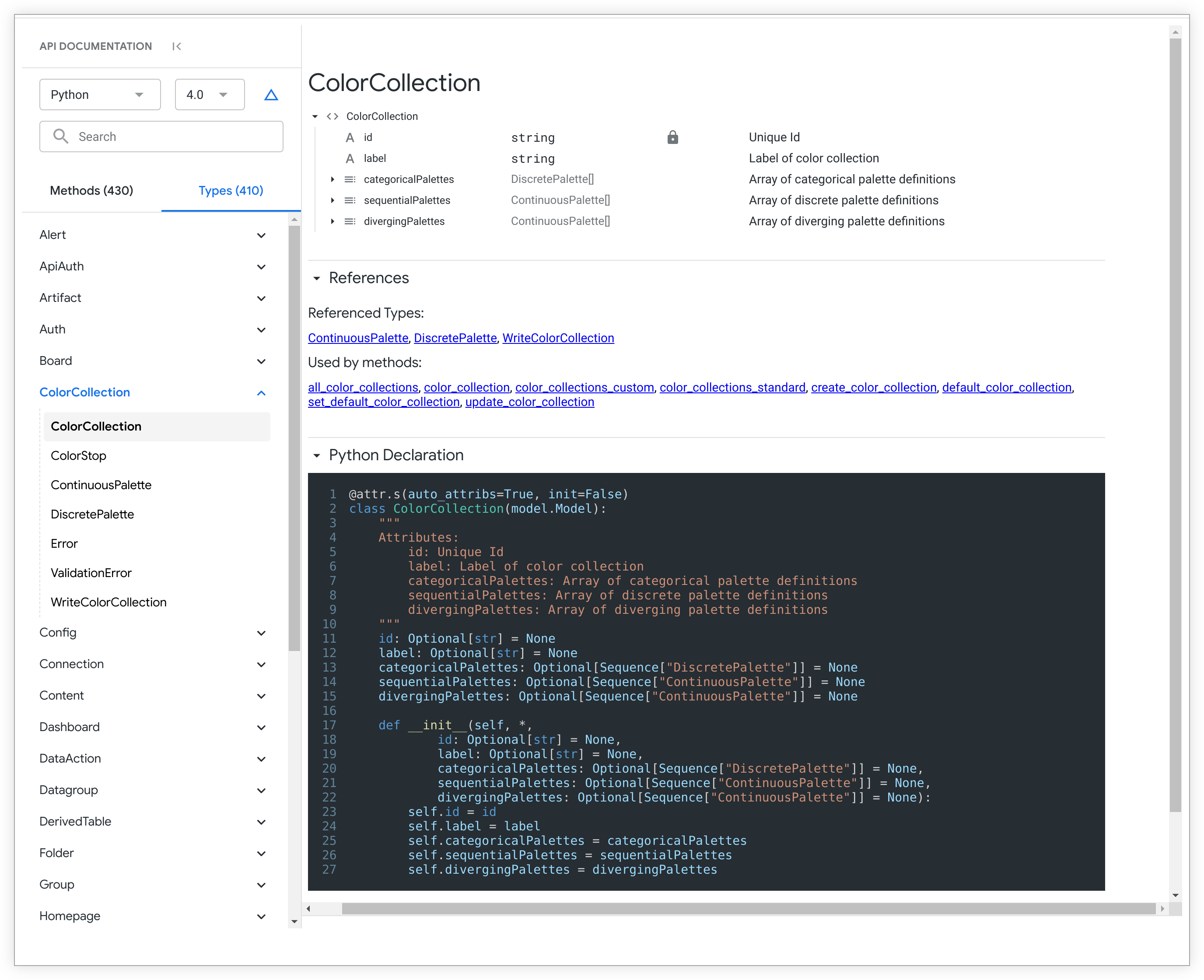Collapse the ColorCollection sidebar group
This screenshot has height=980, width=1204.
tap(261, 393)
